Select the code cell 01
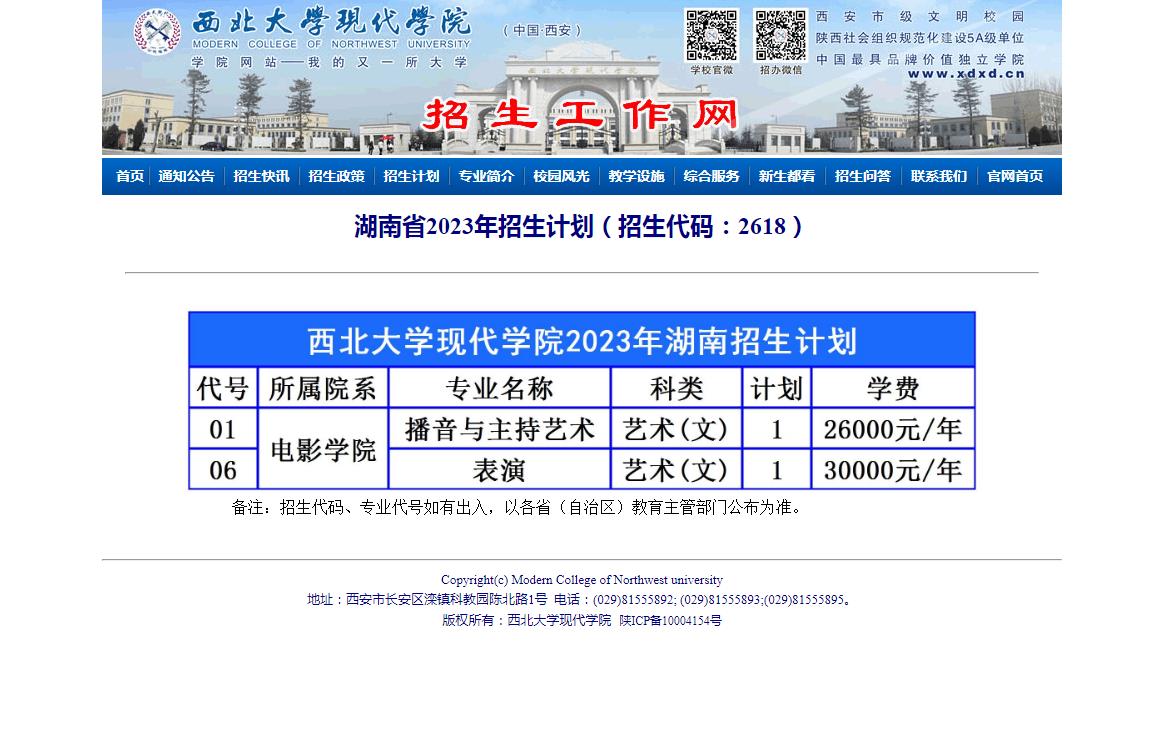This screenshot has height=750, width=1150. [223, 429]
